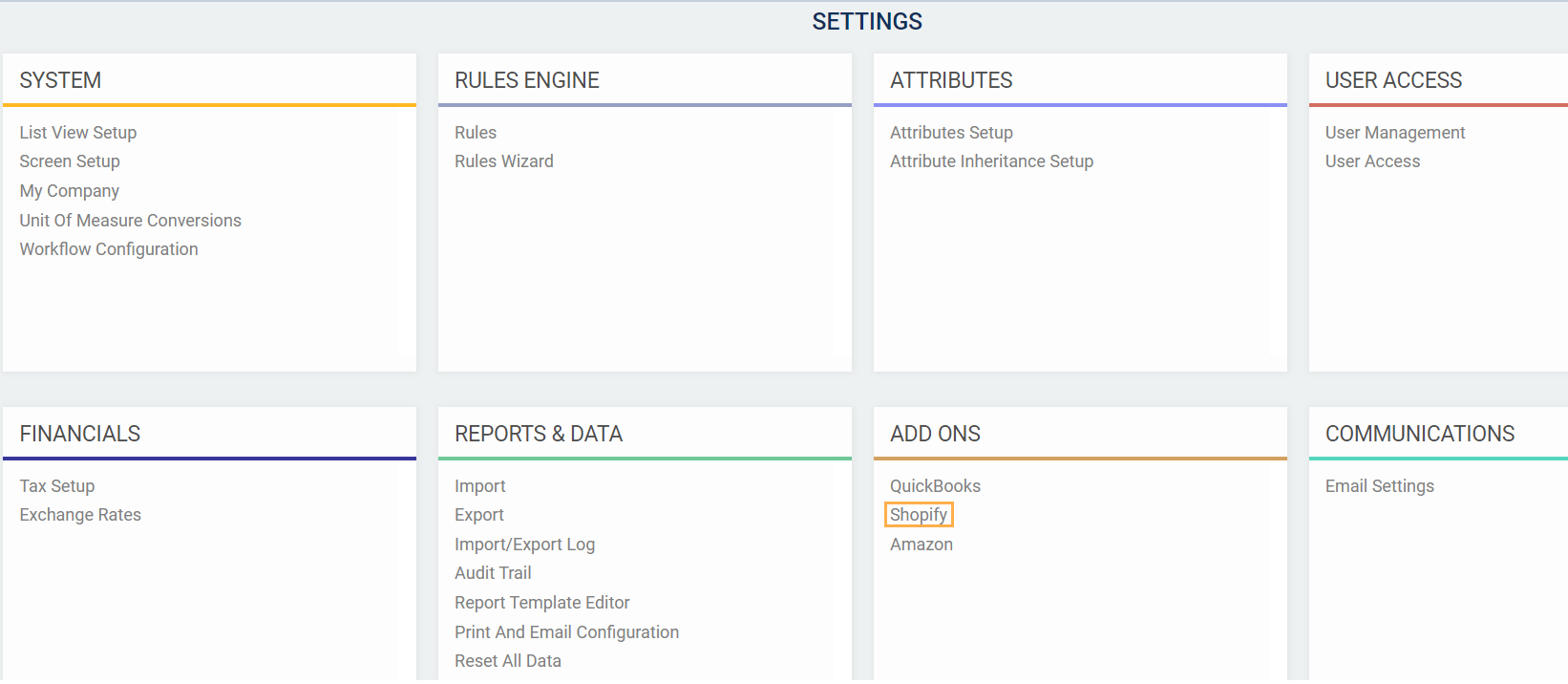
Task: Open QuickBooks integration settings
Action: [935, 486]
